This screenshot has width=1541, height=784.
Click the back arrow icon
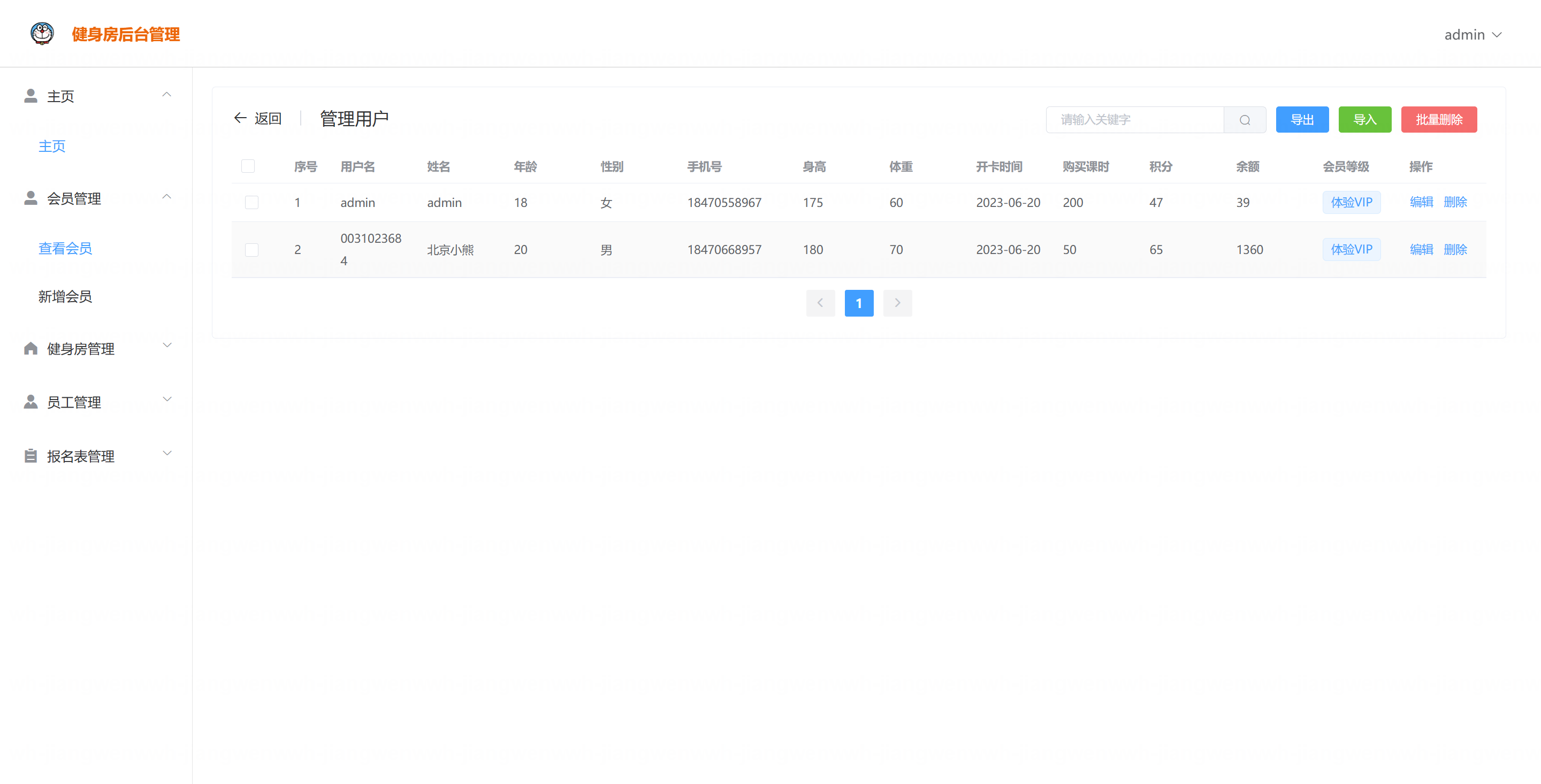(x=240, y=118)
